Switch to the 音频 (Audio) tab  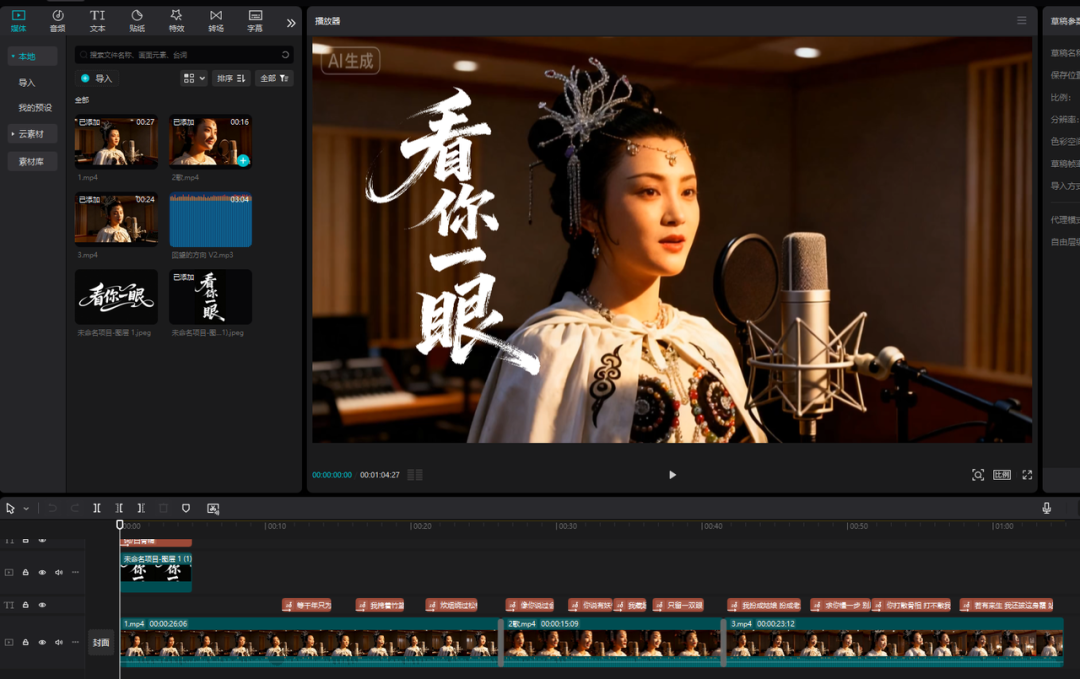[x=58, y=20]
